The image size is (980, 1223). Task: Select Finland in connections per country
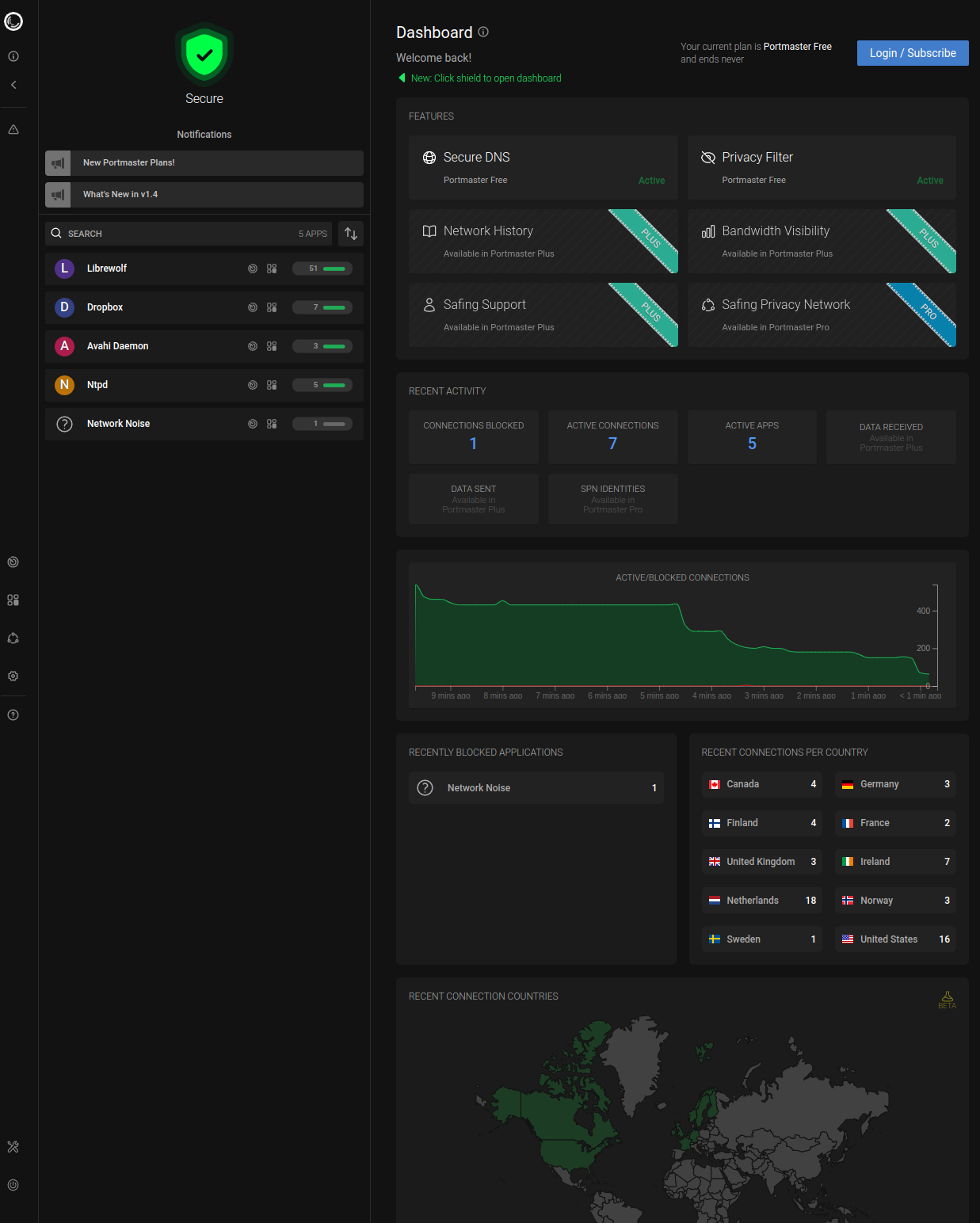pyautogui.click(x=762, y=823)
